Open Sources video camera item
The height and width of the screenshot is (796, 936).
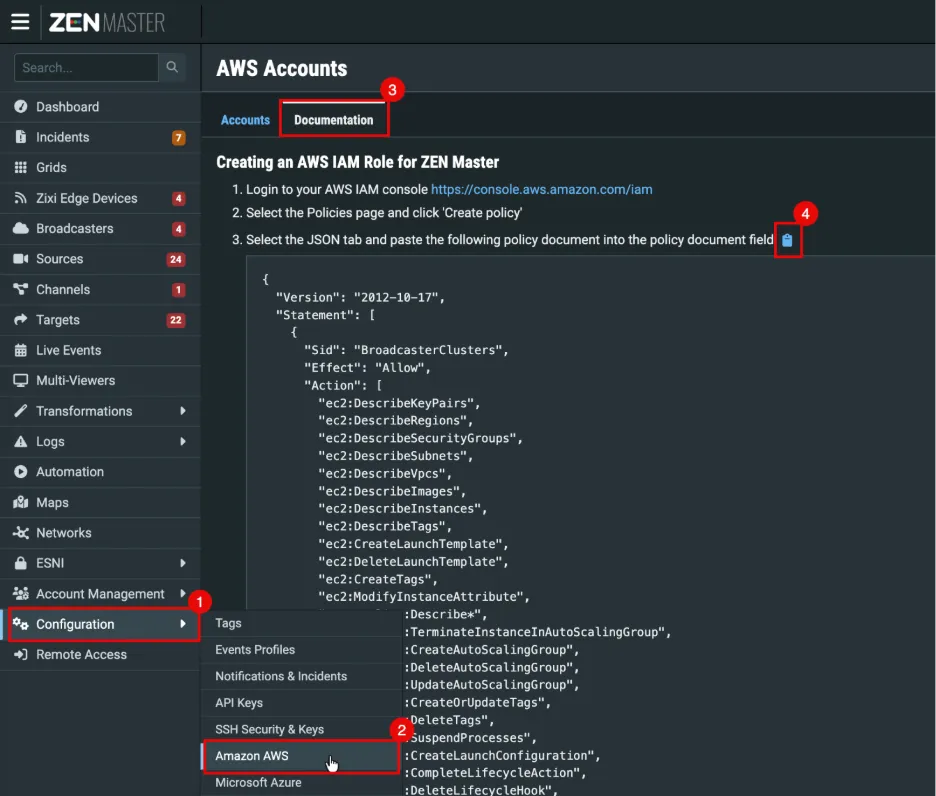tap(100, 259)
